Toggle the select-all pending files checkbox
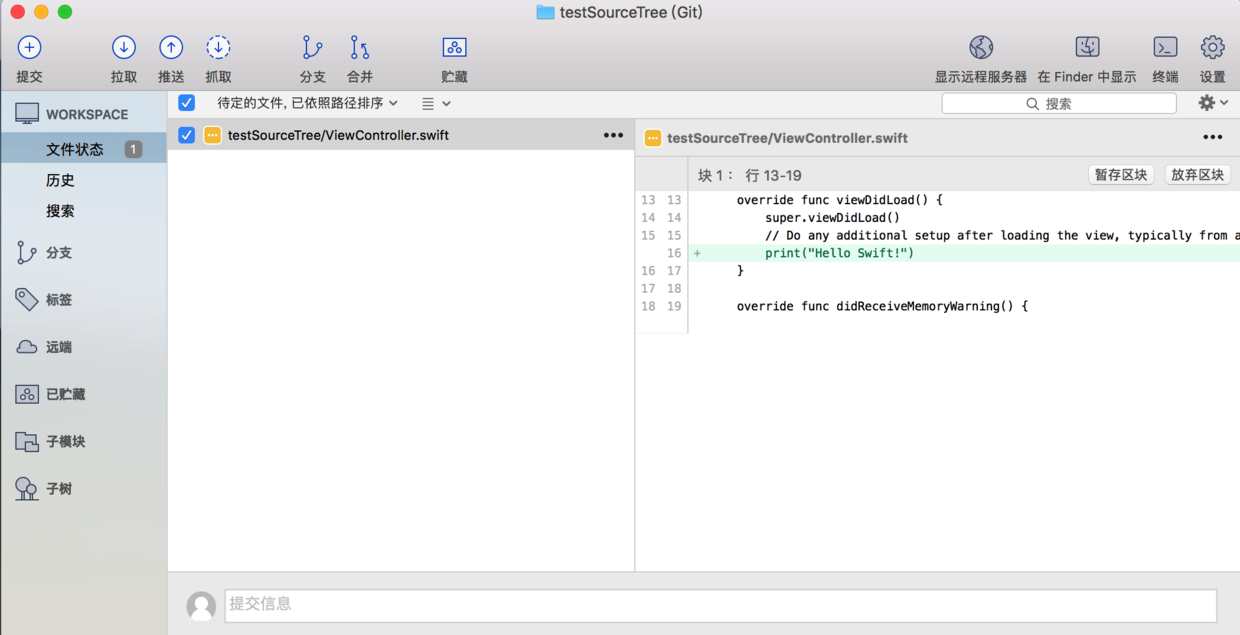 coord(186,103)
